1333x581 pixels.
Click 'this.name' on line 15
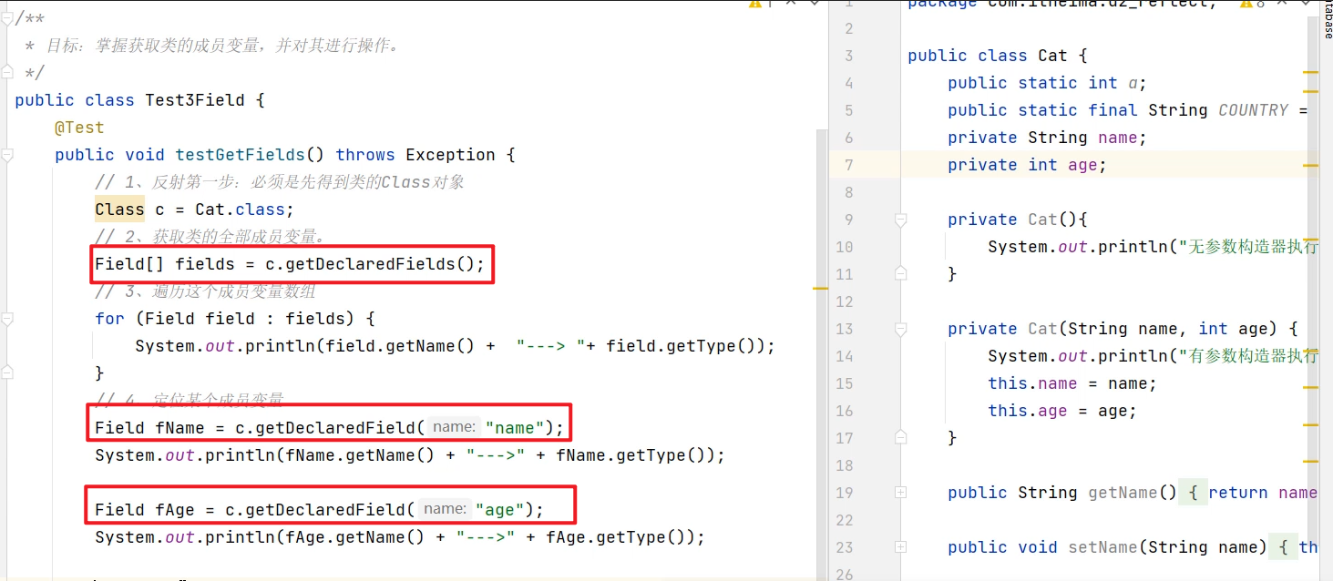tap(1033, 383)
